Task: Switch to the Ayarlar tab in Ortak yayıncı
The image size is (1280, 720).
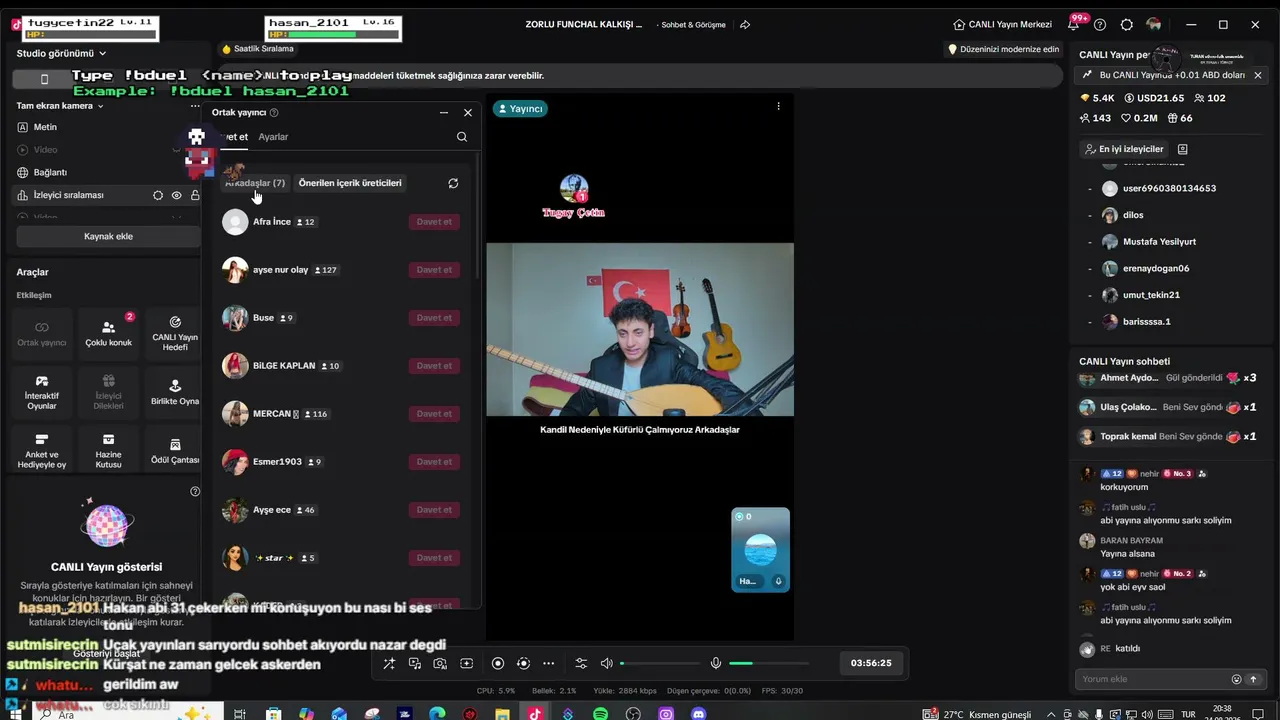Action: click(273, 137)
